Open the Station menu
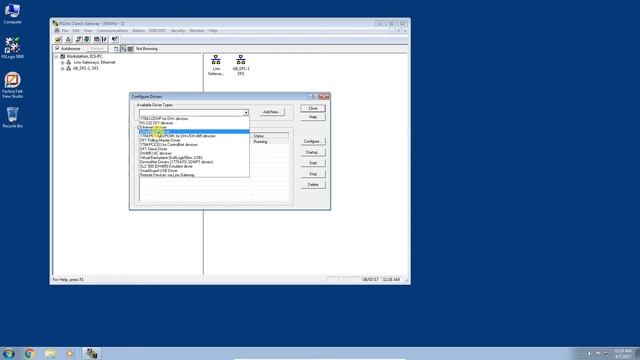Screen dimensions: 640x360 [x=138, y=31]
